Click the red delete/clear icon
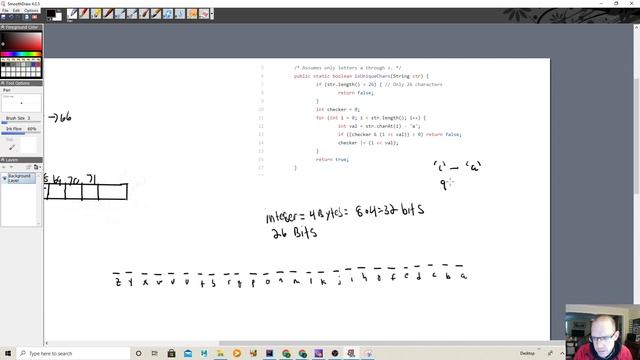Viewport: 640px width, 360px height. coord(35,17)
